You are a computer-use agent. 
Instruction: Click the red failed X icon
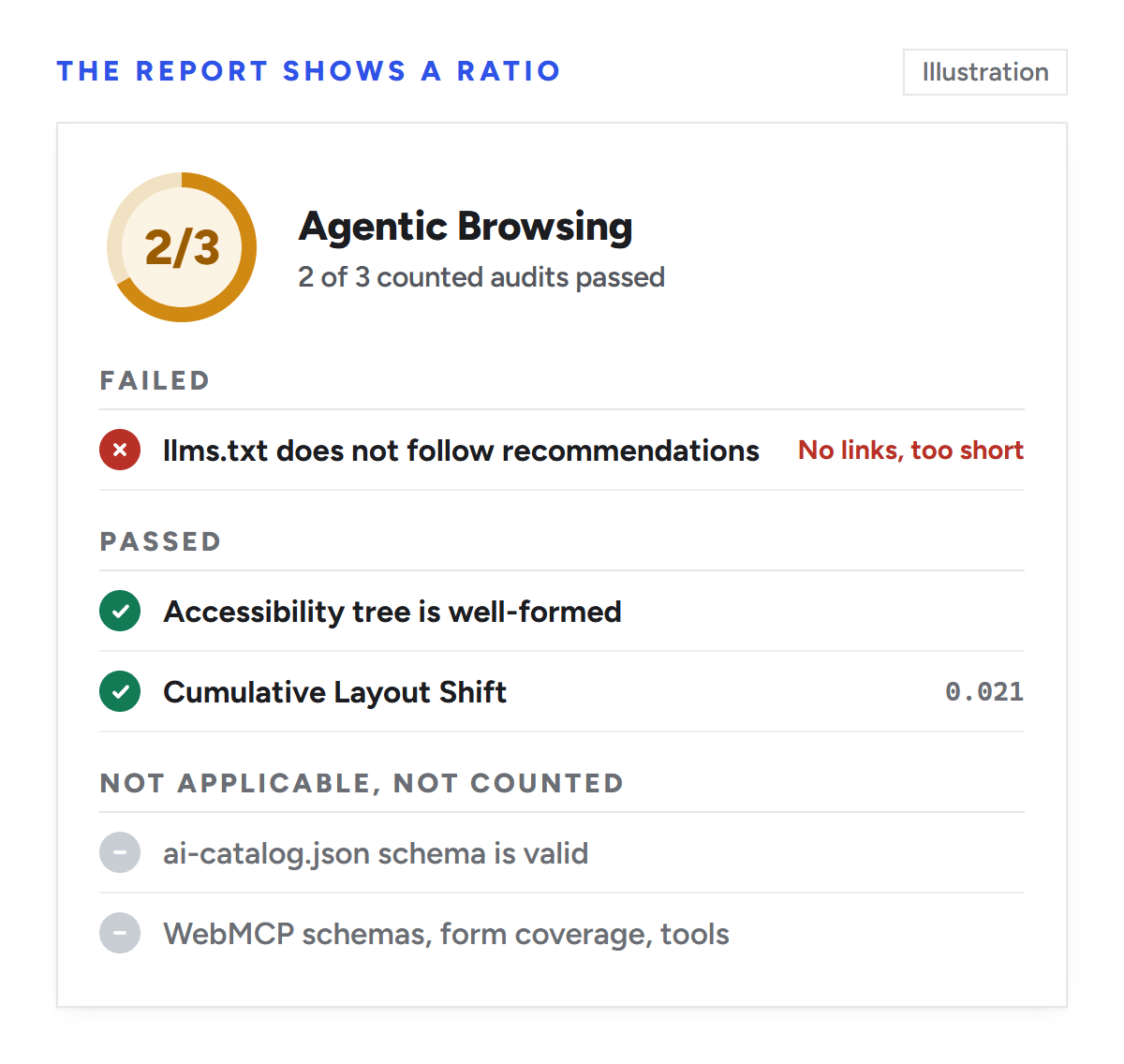point(120,451)
